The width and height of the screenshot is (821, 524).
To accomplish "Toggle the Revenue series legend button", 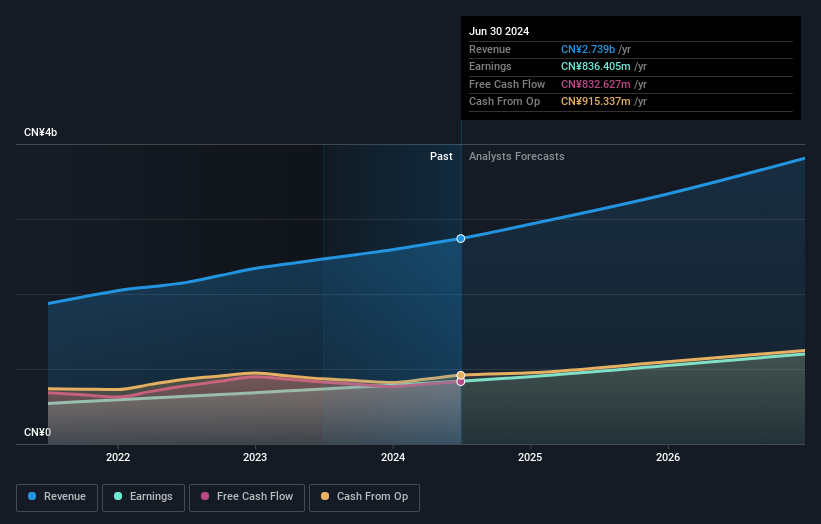I will point(57,497).
